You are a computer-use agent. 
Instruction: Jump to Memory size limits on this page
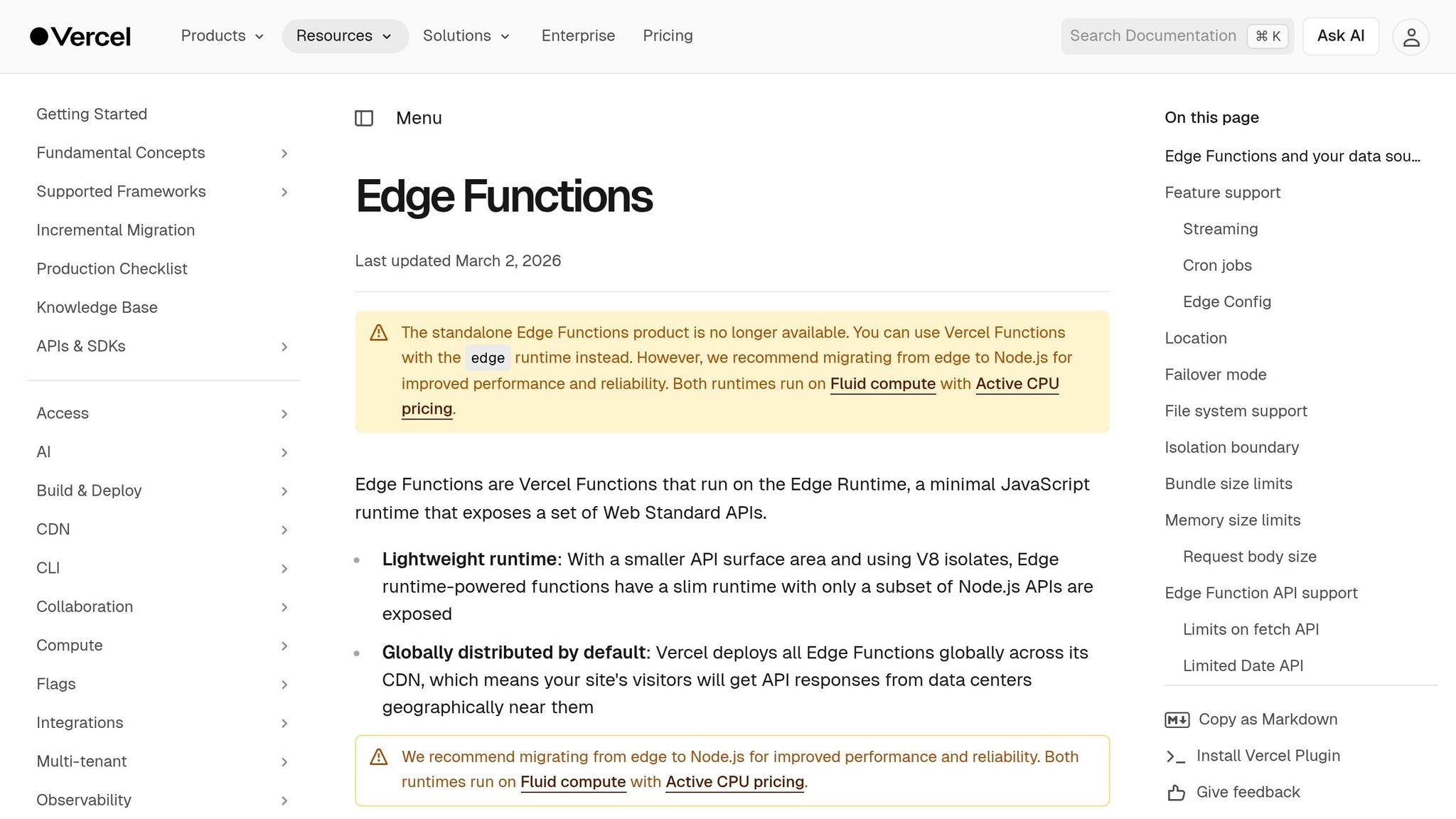[x=1233, y=520]
